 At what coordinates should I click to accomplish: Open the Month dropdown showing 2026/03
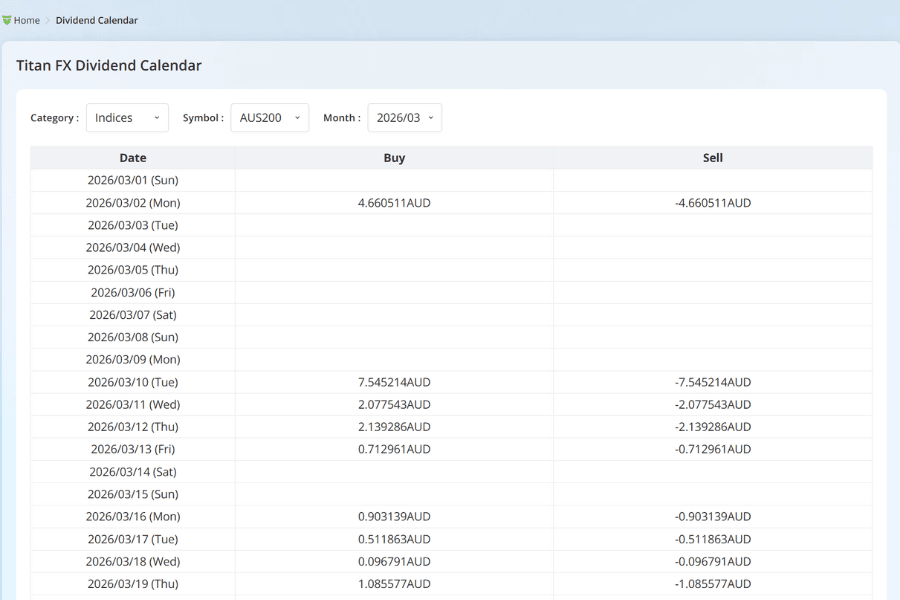point(405,118)
